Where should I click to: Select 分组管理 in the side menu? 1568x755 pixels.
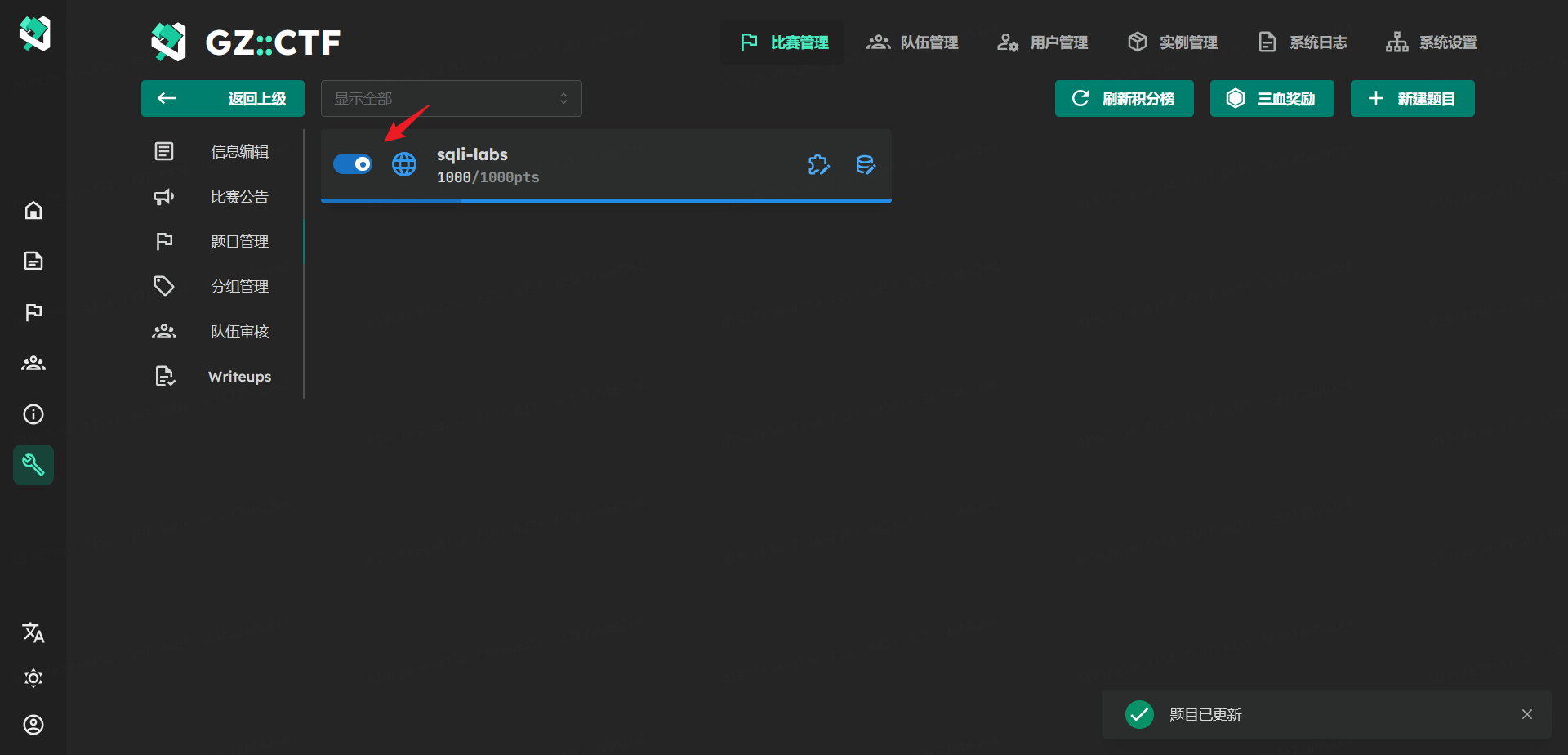tap(238, 287)
